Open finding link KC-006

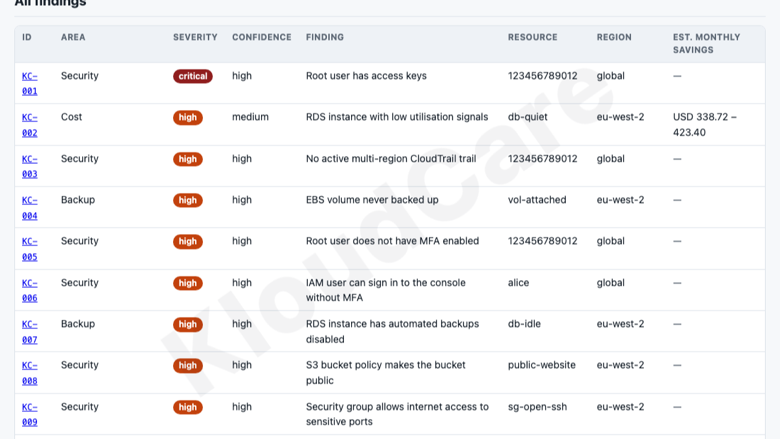tap(29, 290)
